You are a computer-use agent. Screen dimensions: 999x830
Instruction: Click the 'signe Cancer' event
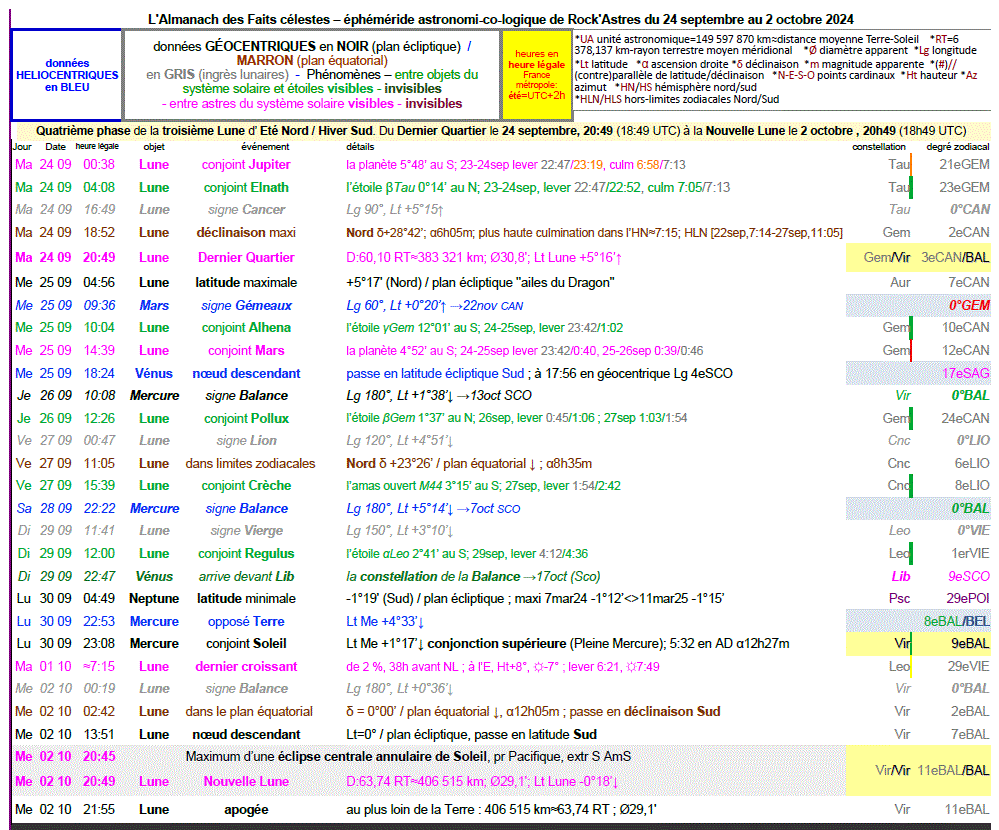click(x=246, y=210)
